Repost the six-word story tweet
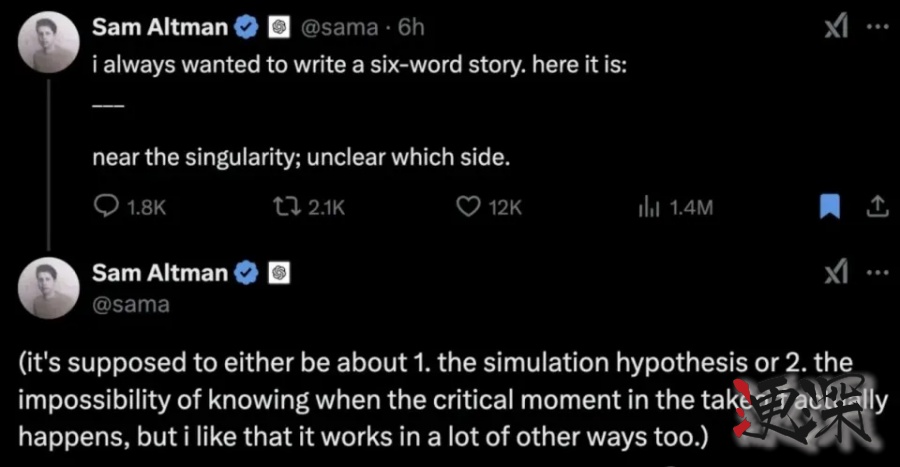The image size is (900, 467). (284, 207)
